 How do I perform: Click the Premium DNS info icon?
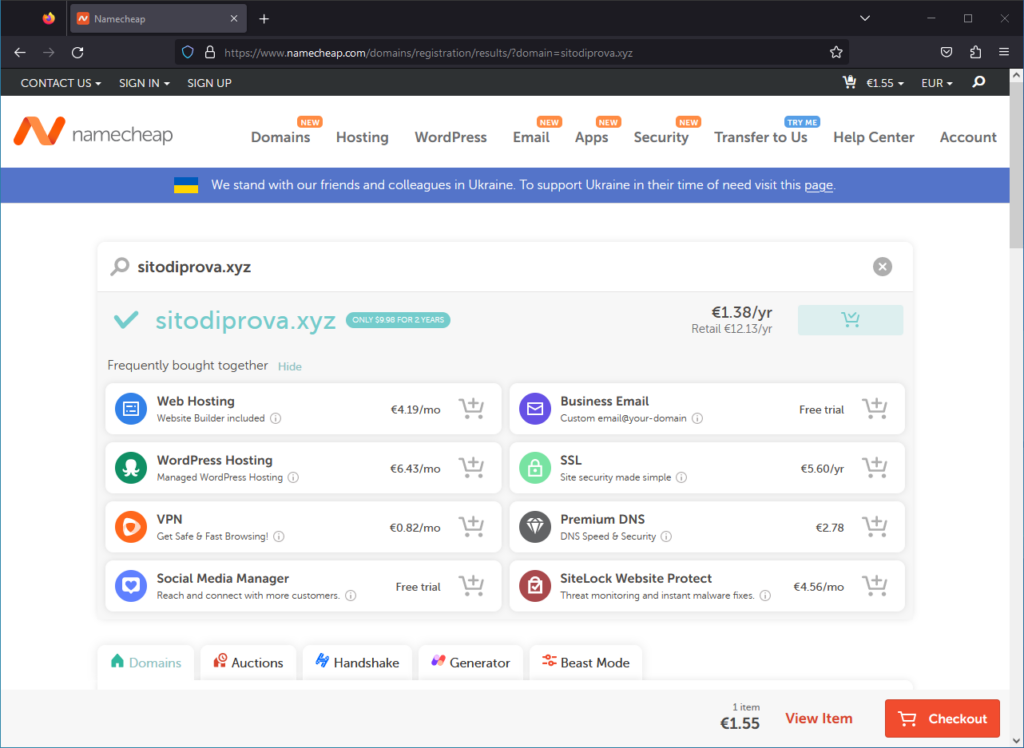click(666, 536)
